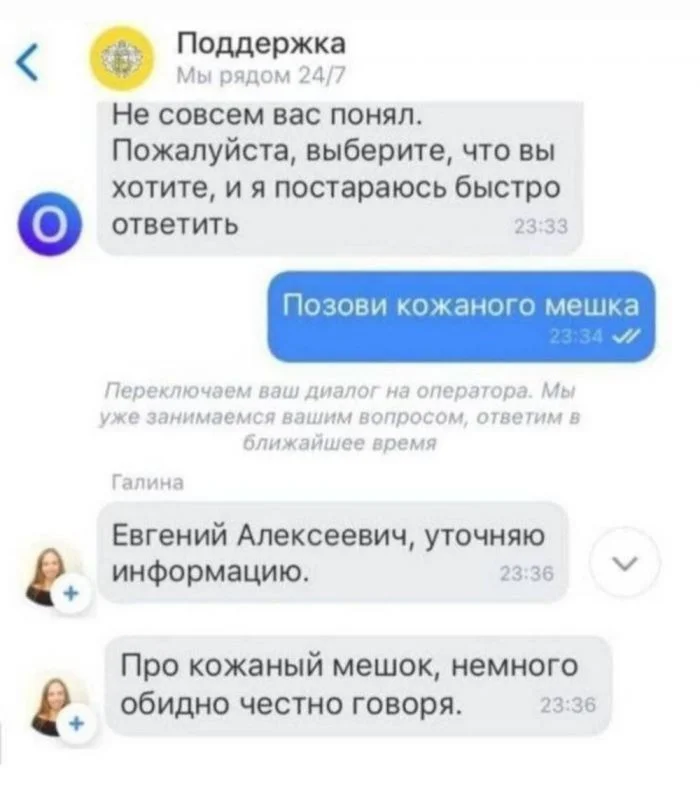Open the "Поддержка" chat title
The image size is (700, 788).
(262, 43)
